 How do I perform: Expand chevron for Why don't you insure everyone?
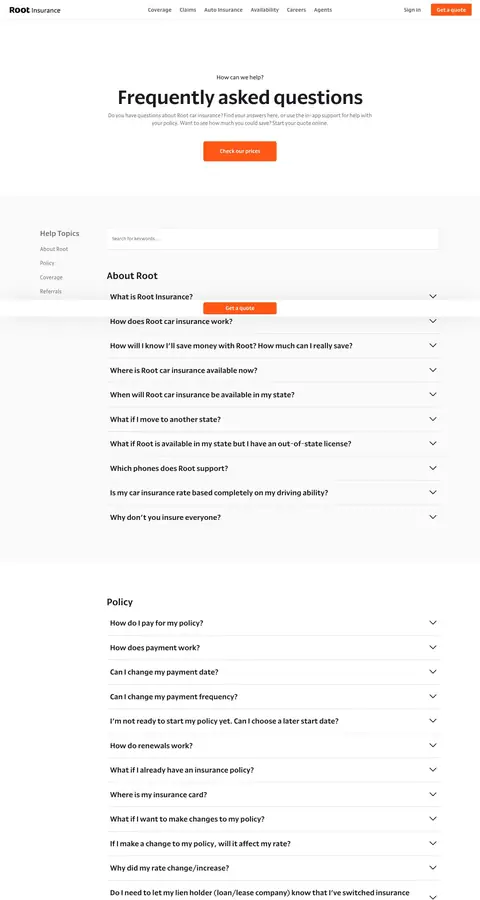[433, 517]
